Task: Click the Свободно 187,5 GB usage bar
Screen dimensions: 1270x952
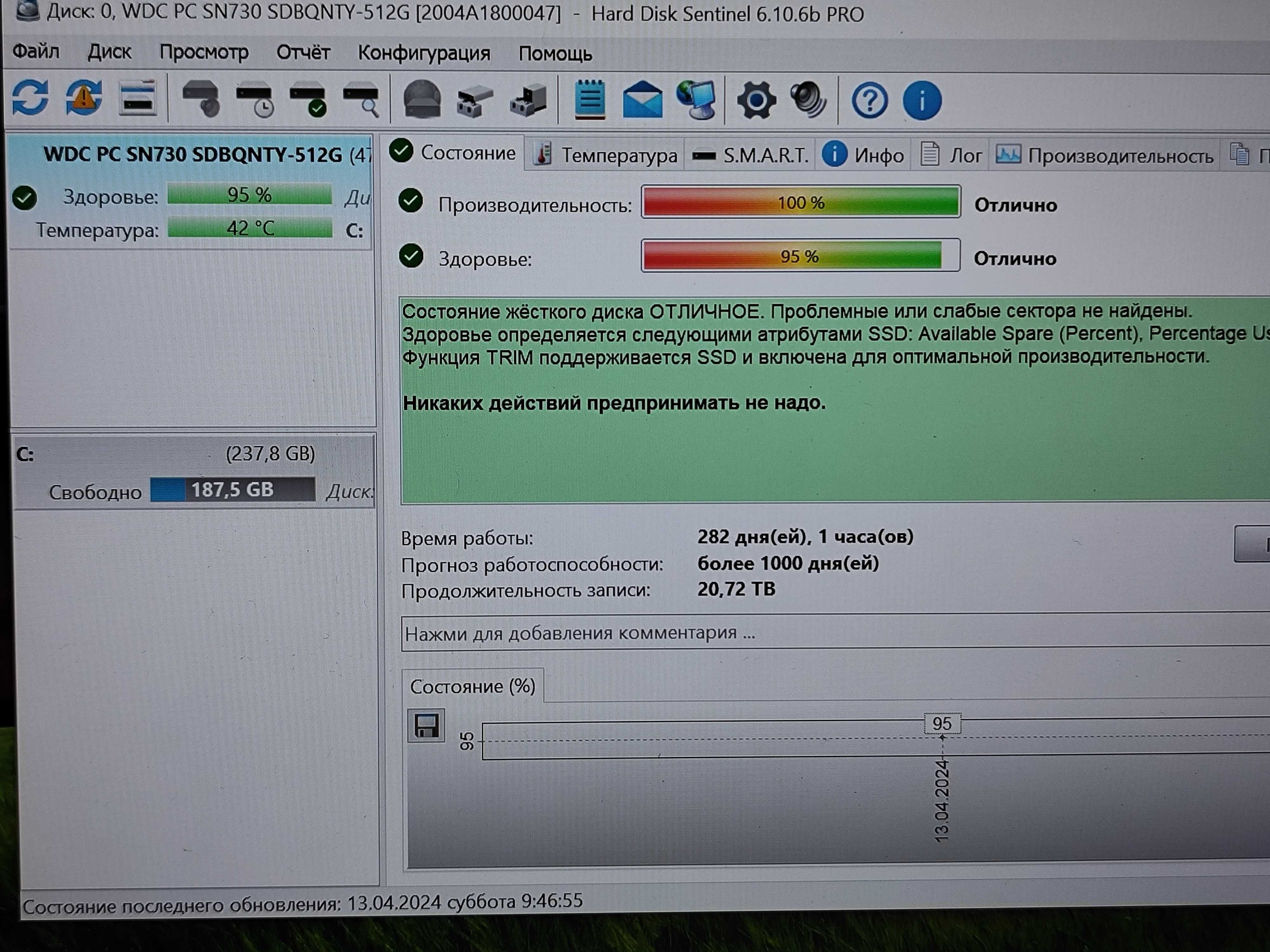Action: tap(232, 489)
